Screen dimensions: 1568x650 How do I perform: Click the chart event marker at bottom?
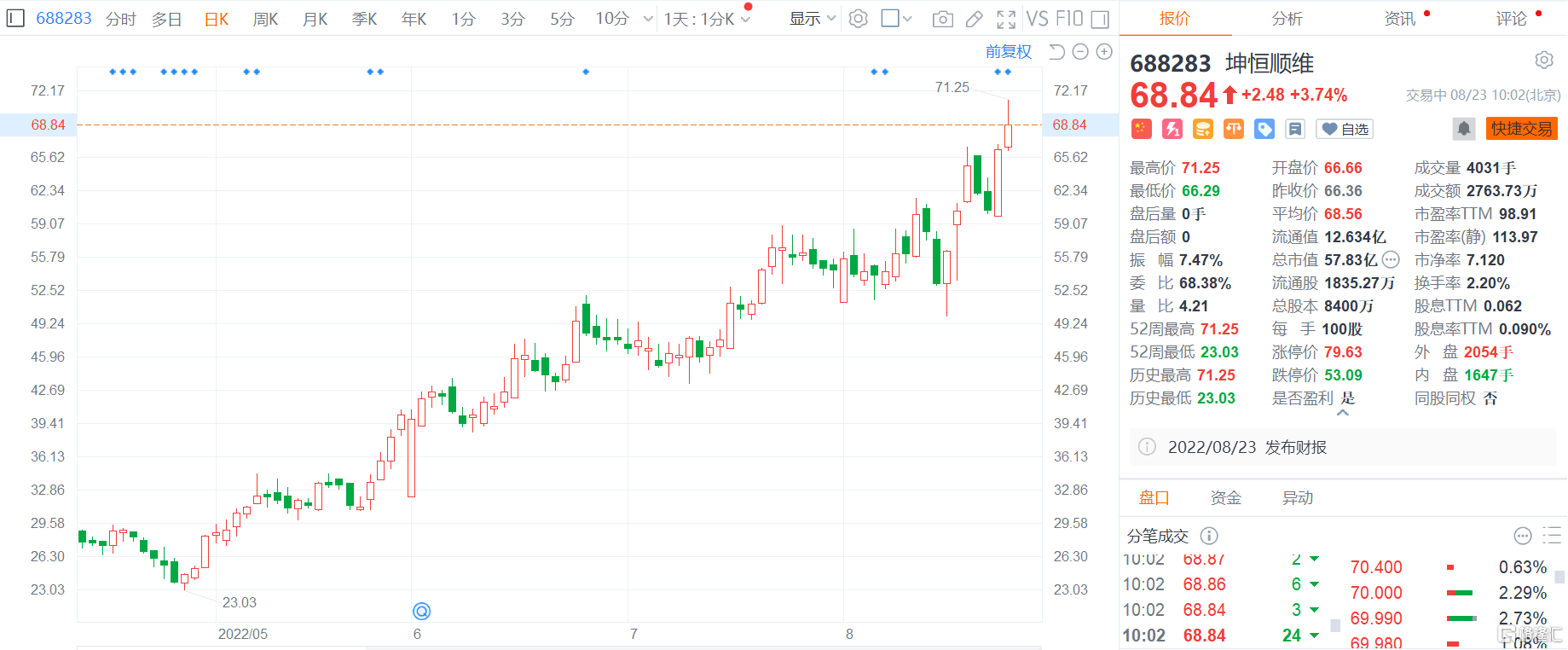pos(421,611)
